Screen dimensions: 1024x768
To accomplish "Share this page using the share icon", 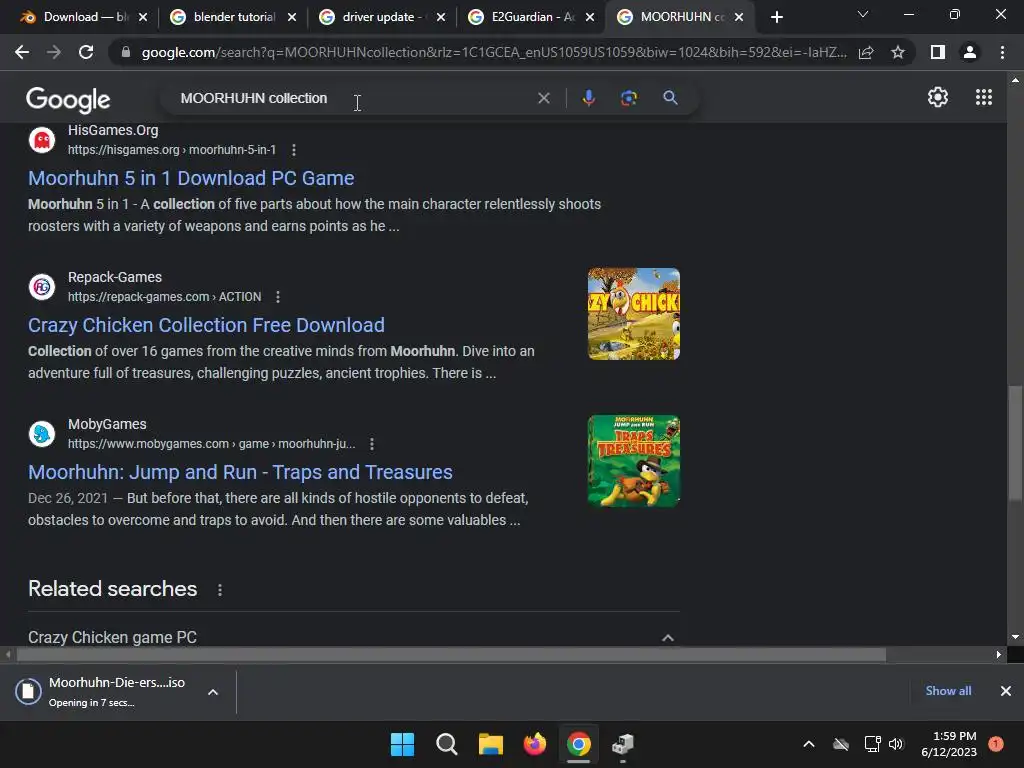I will tap(866, 52).
